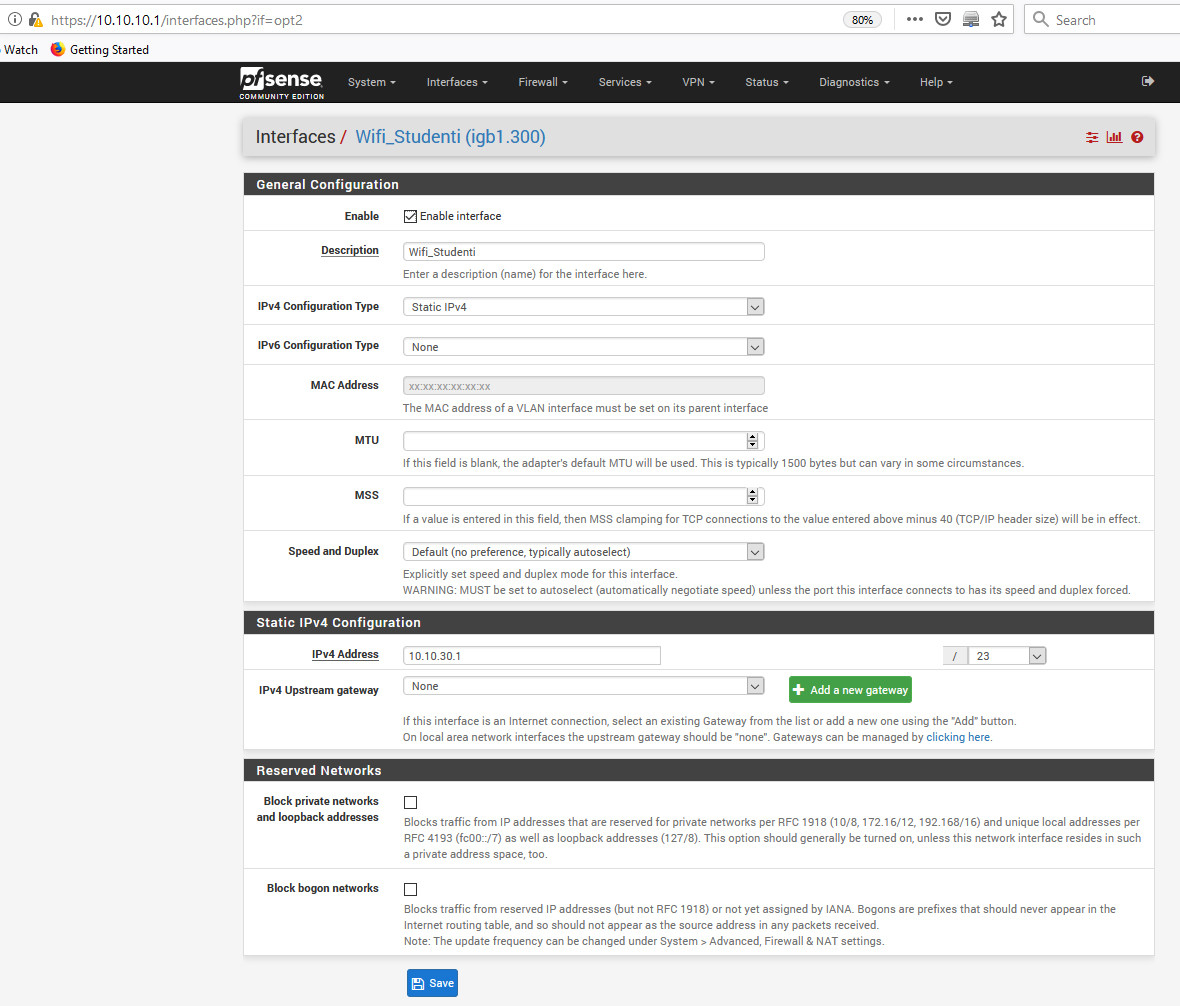This screenshot has height=1006, width=1180.
Task: Click Add a new gateway button
Action: (x=850, y=690)
